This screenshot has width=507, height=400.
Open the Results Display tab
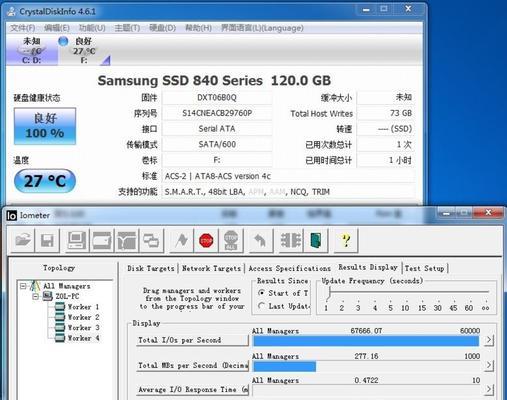(368, 267)
